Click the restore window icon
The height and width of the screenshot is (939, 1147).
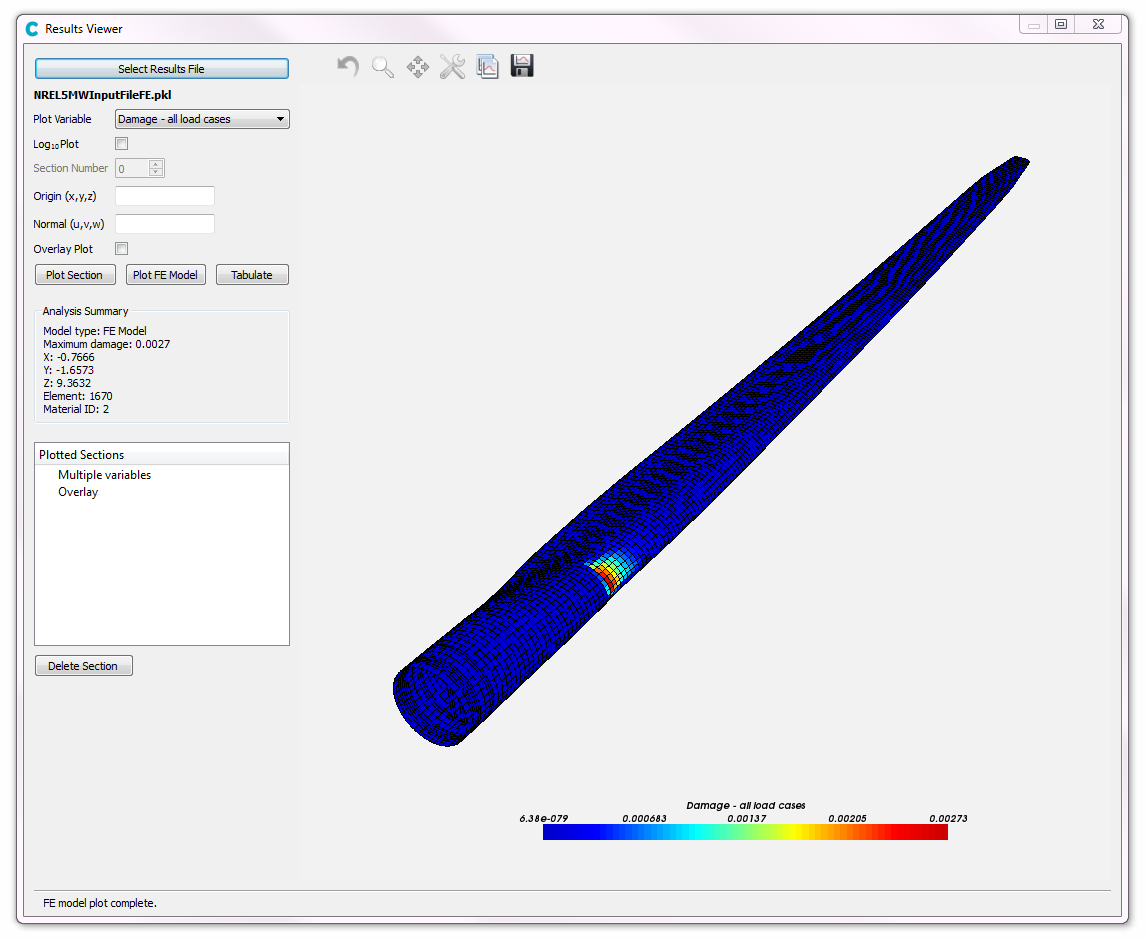point(1061,25)
